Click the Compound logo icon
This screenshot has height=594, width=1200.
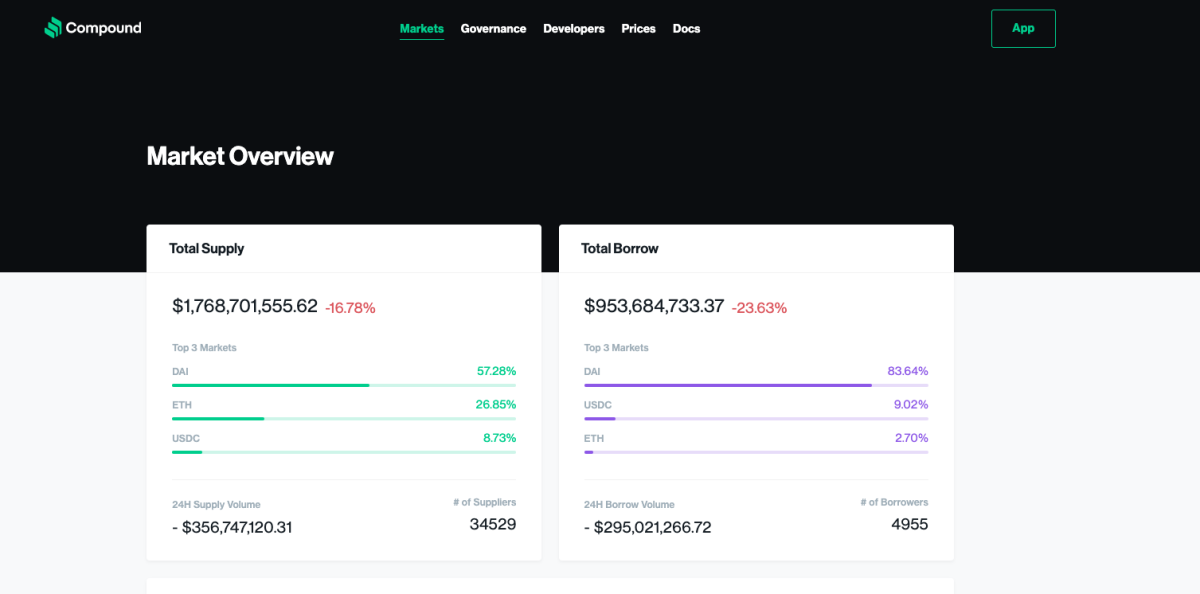pyautogui.click(x=53, y=28)
